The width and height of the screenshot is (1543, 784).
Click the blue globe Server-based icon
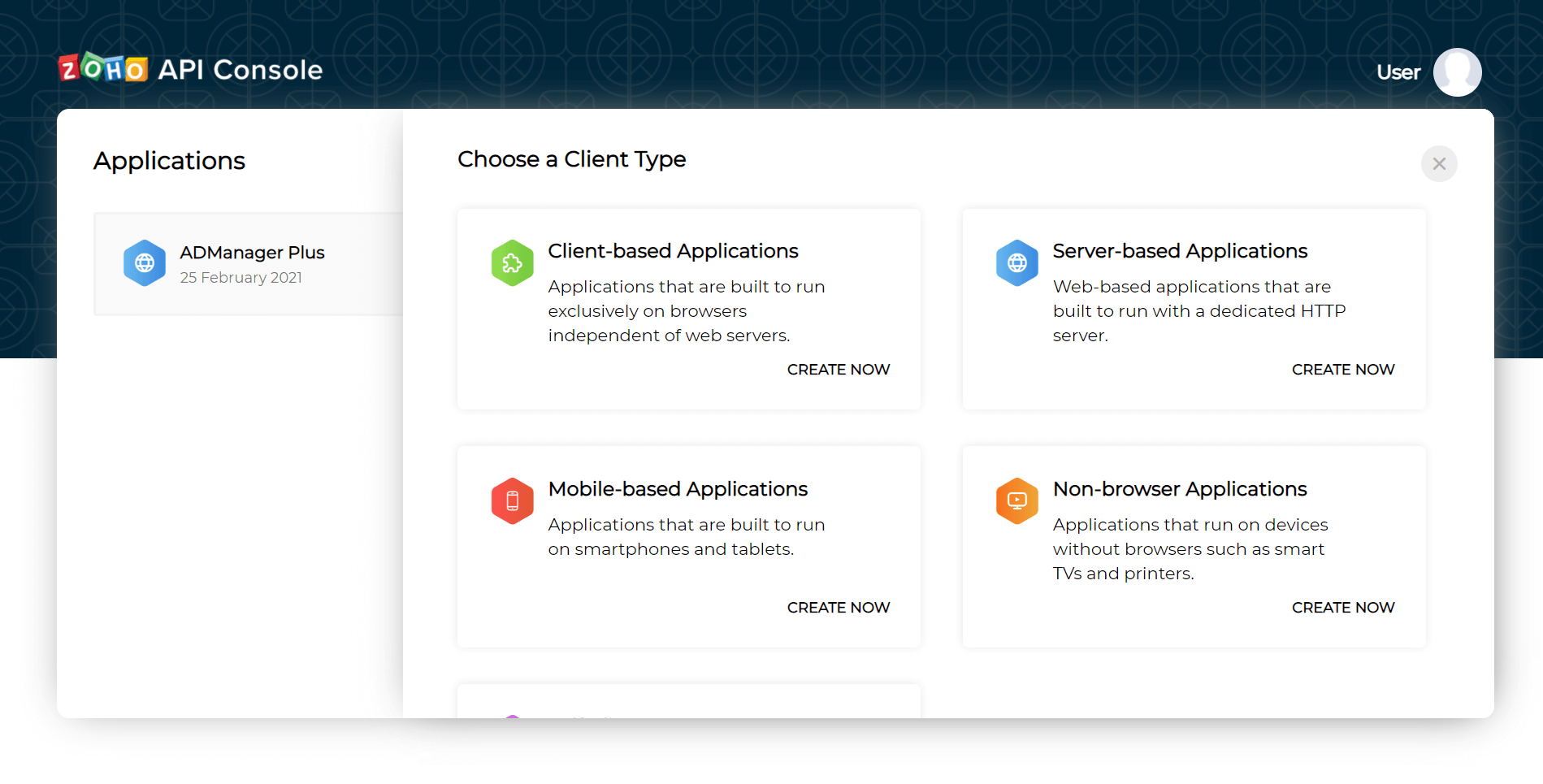click(1016, 263)
